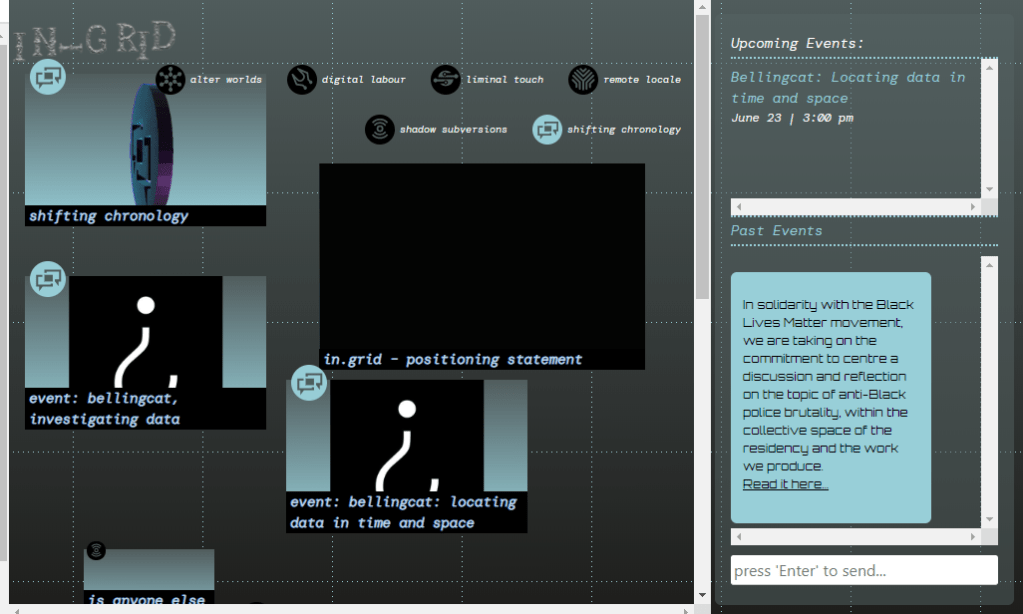Click the main page vertical scrollbar up arrow

coord(702,8)
